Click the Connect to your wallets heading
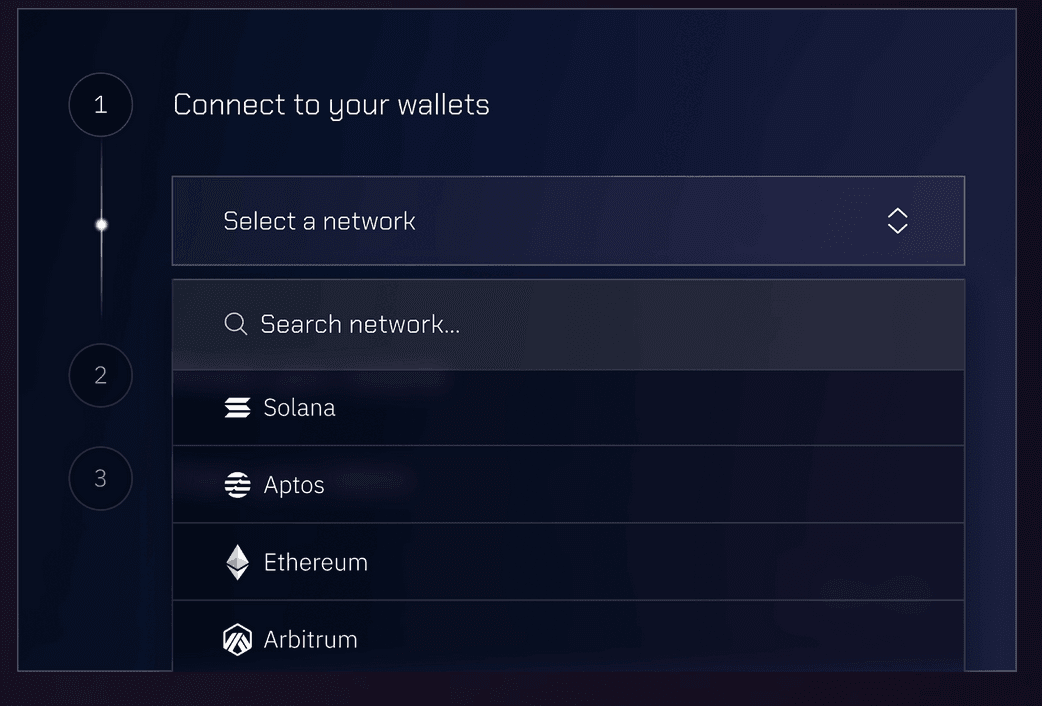Screen dimensions: 1042x706 point(331,105)
